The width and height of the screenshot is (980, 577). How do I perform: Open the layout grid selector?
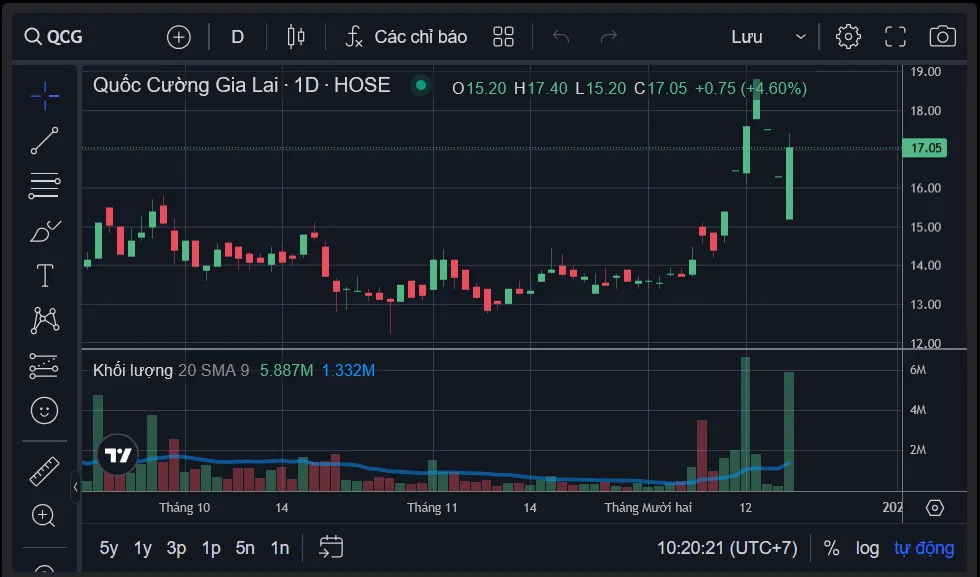[503, 37]
